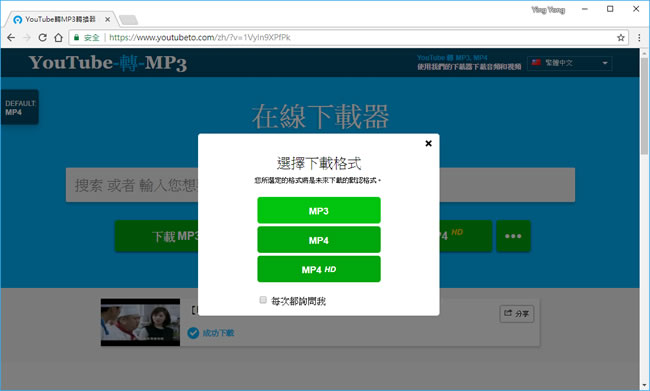
Task: Click the 在線下載器 page heading
Action: click(x=320, y=116)
